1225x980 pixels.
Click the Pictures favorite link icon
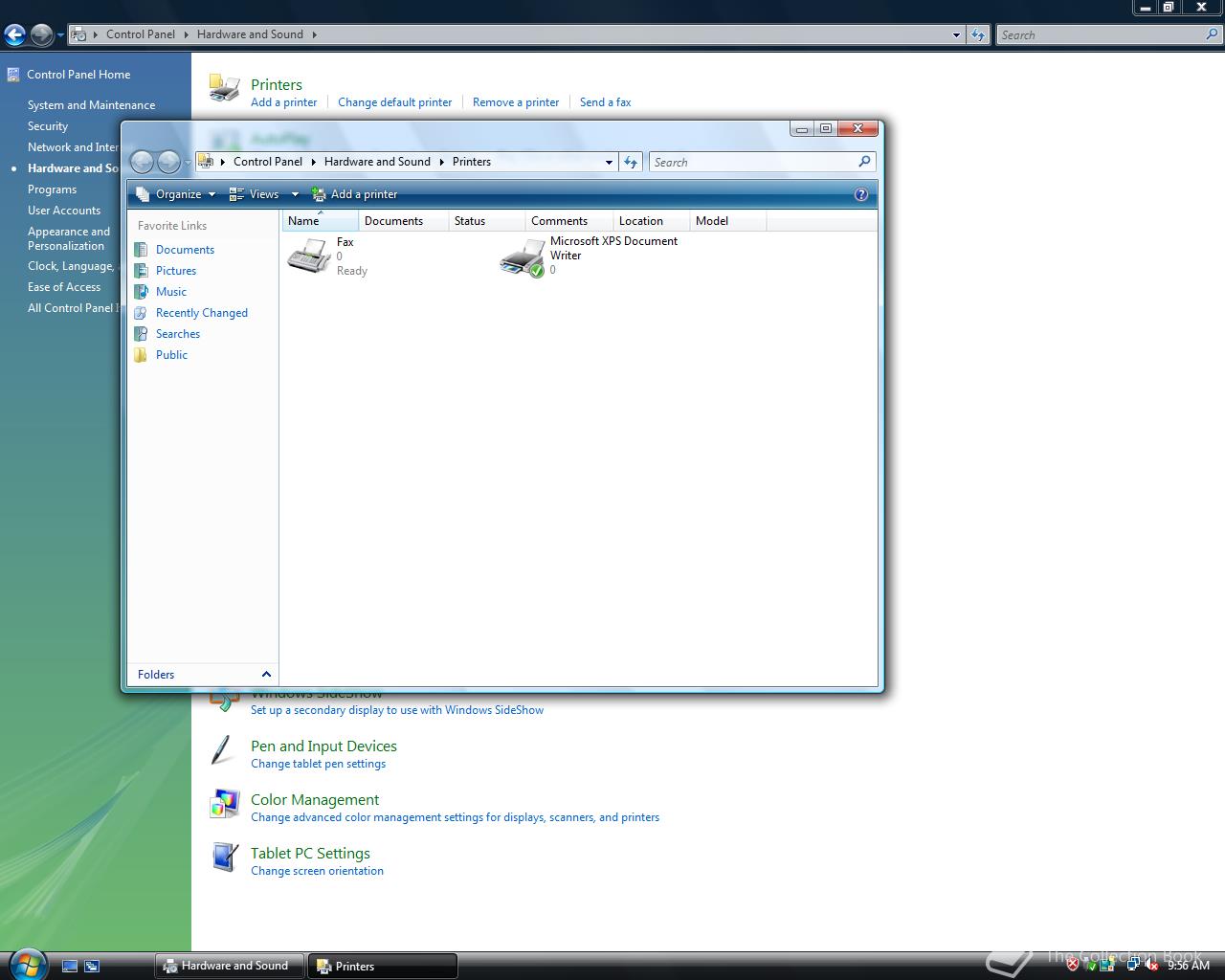tap(141, 271)
